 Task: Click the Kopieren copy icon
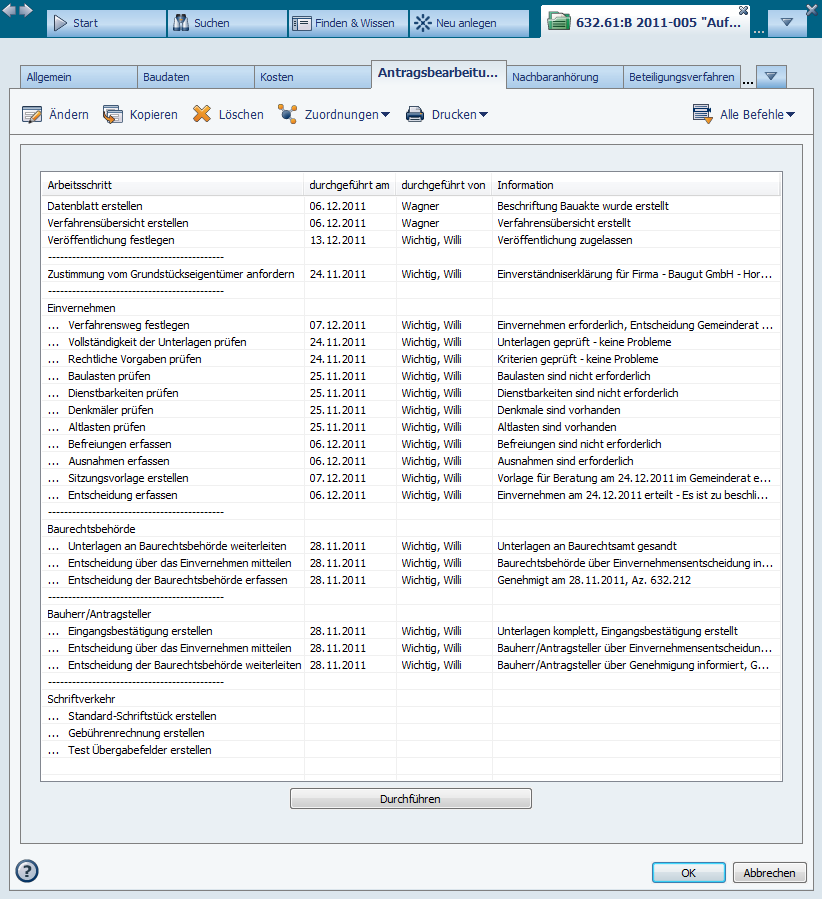coord(113,115)
